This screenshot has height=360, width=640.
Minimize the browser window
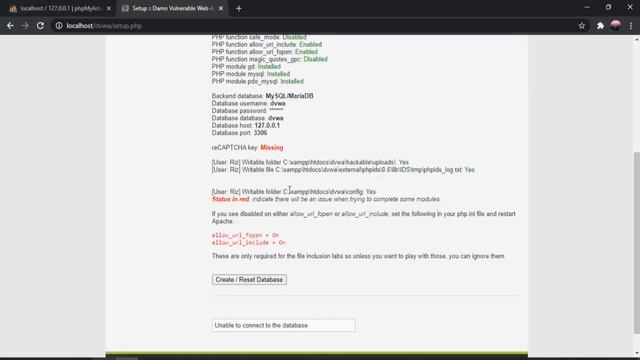[587, 7]
